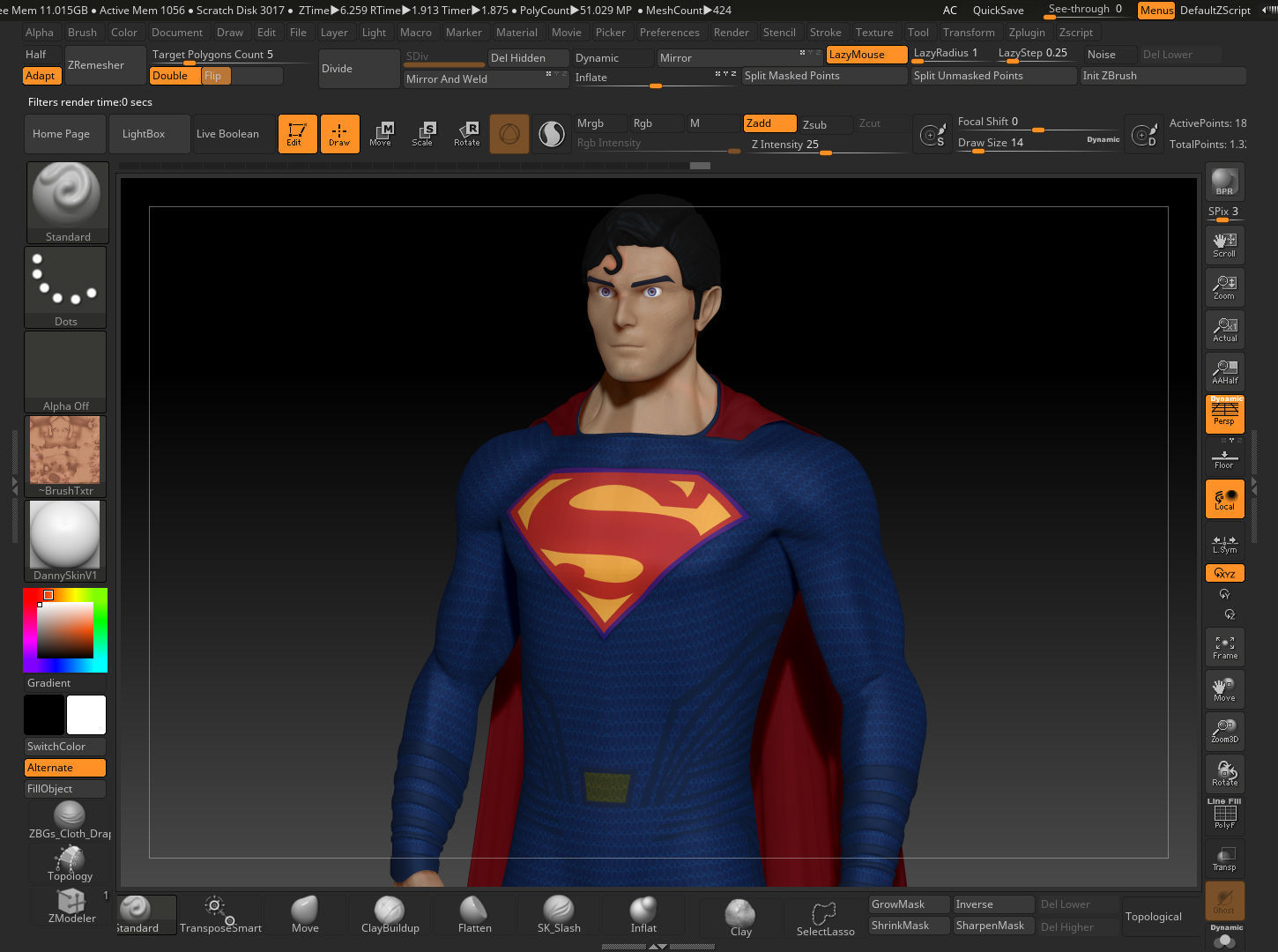Toggle L.Sym local symmetry
Viewport: 1278px width, 952px height.
click(x=1225, y=545)
